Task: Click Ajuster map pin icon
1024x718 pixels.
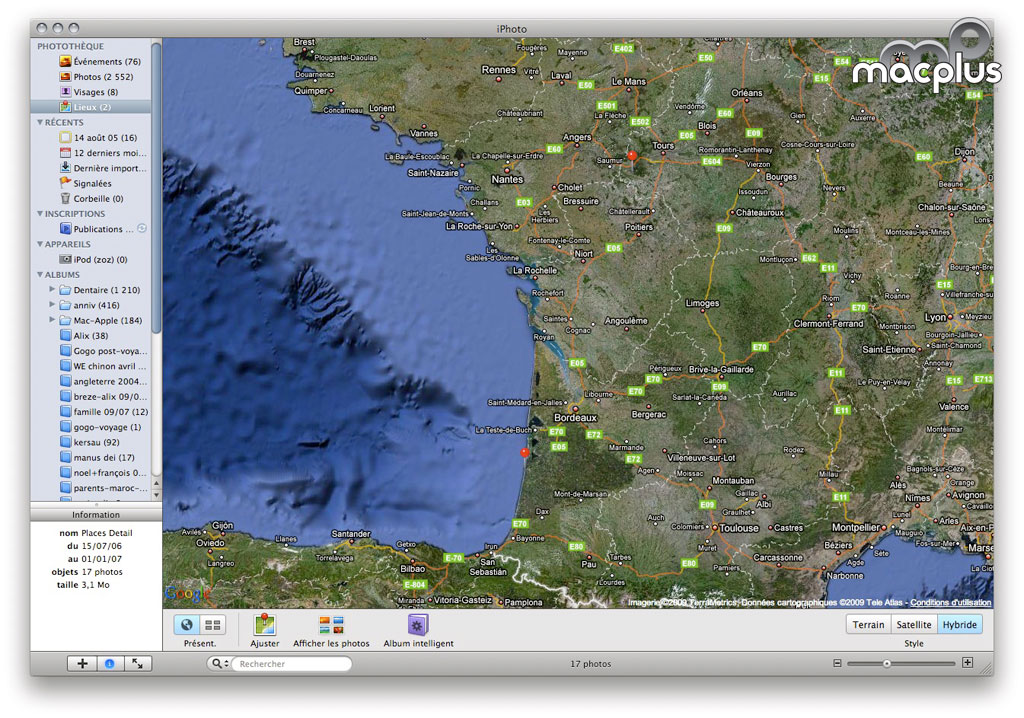Action: coord(264,625)
